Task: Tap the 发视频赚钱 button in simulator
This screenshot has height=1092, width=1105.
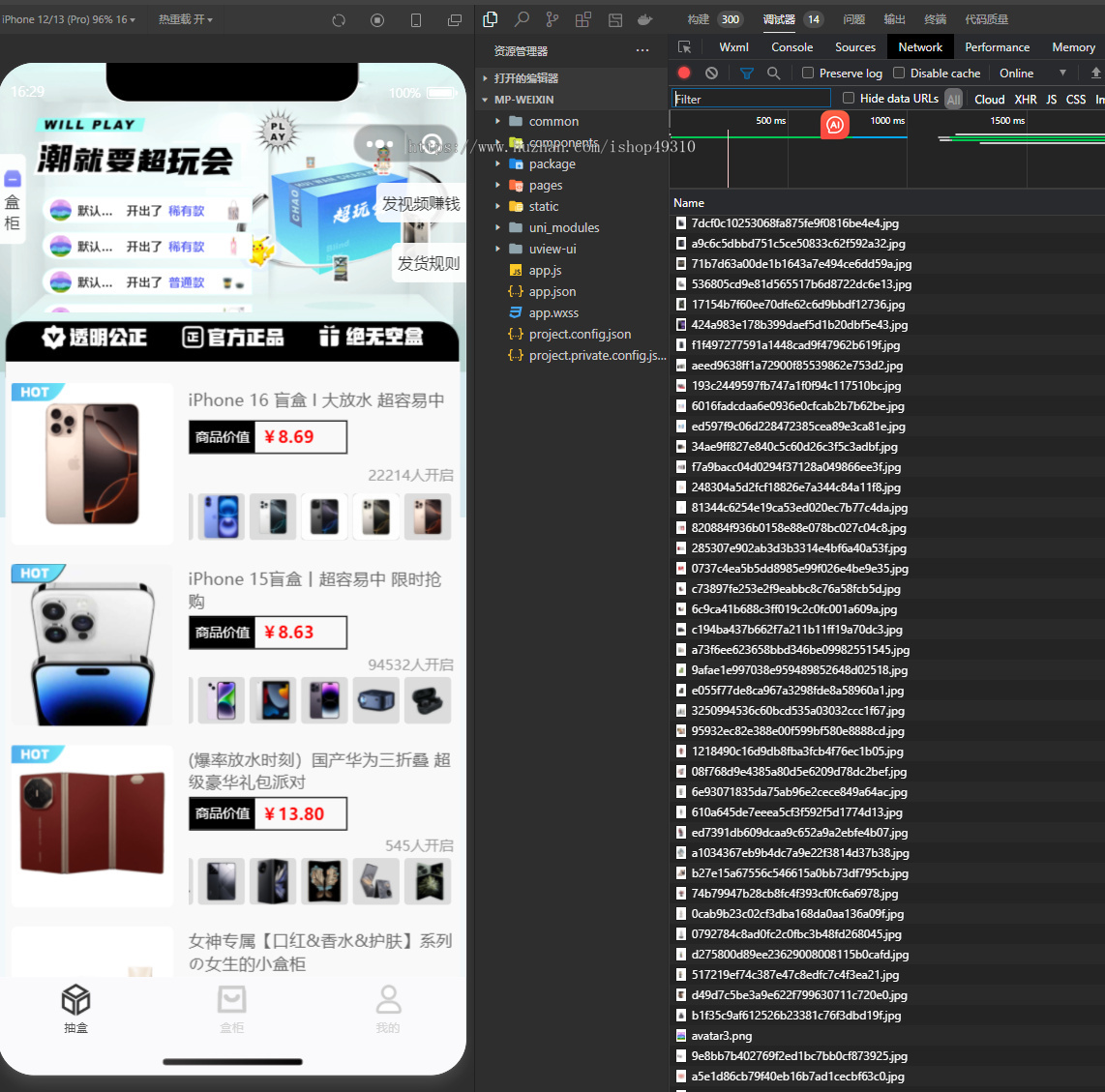Action: click(421, 204)
